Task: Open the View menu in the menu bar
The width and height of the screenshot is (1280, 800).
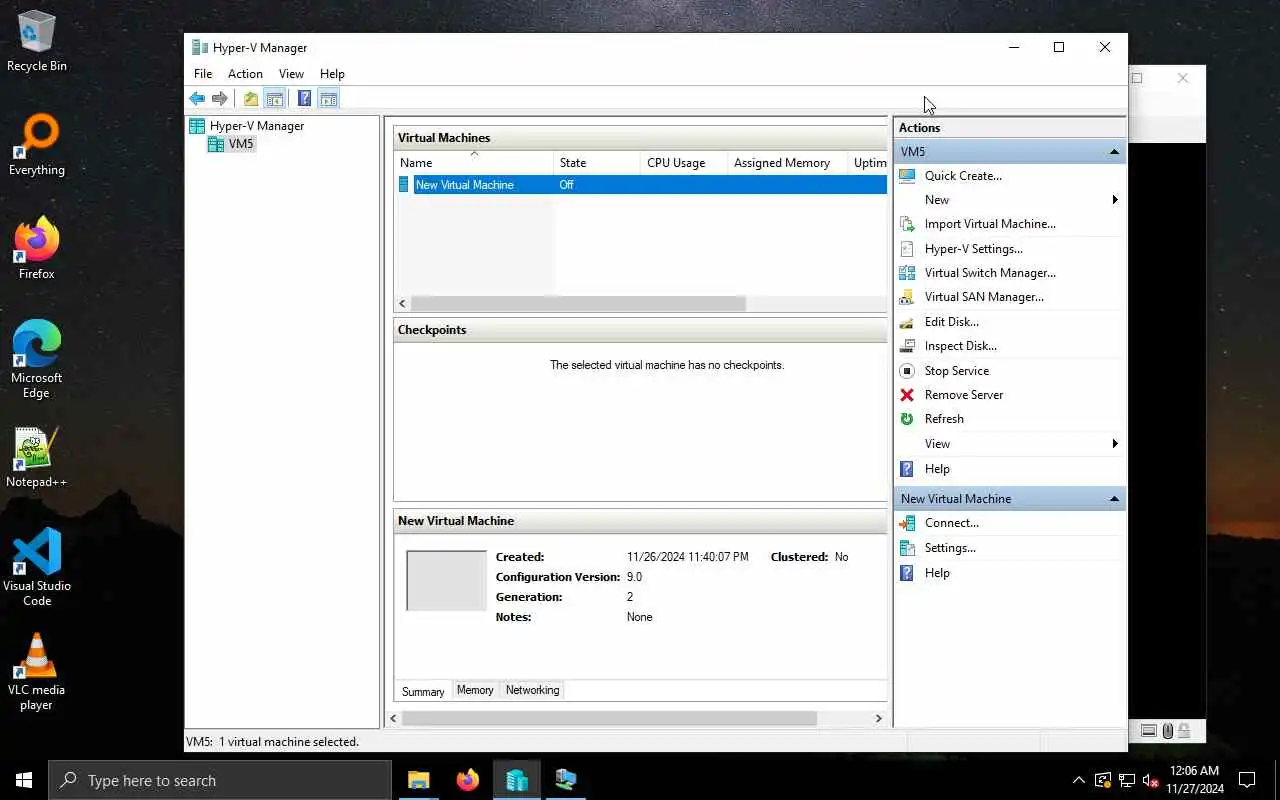Action: pyautogui.click(x=291, y=74)
